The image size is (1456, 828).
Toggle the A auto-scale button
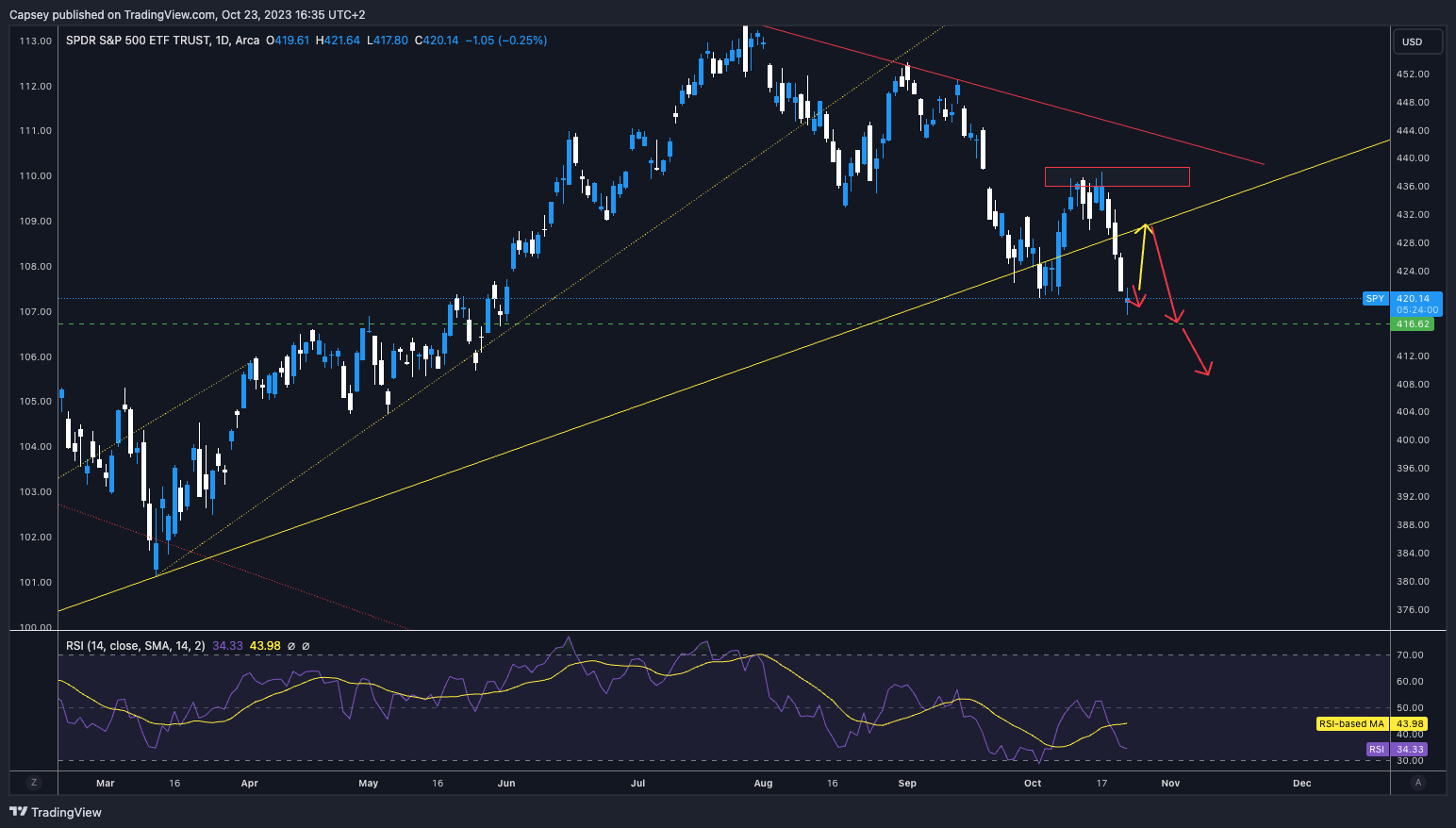tap(1418, 783)
